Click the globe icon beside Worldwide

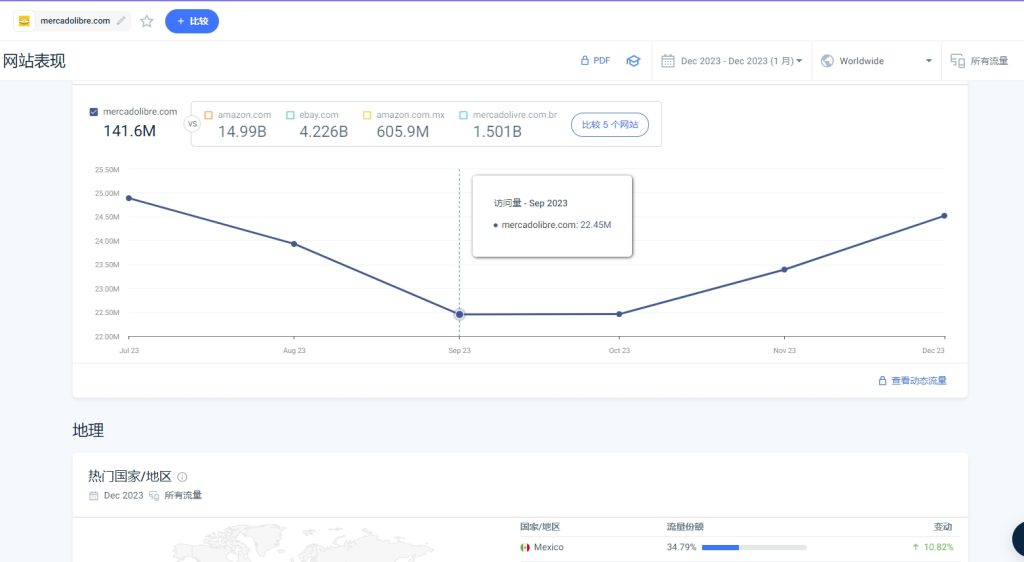pyautogui.click(x=827, y=61)
